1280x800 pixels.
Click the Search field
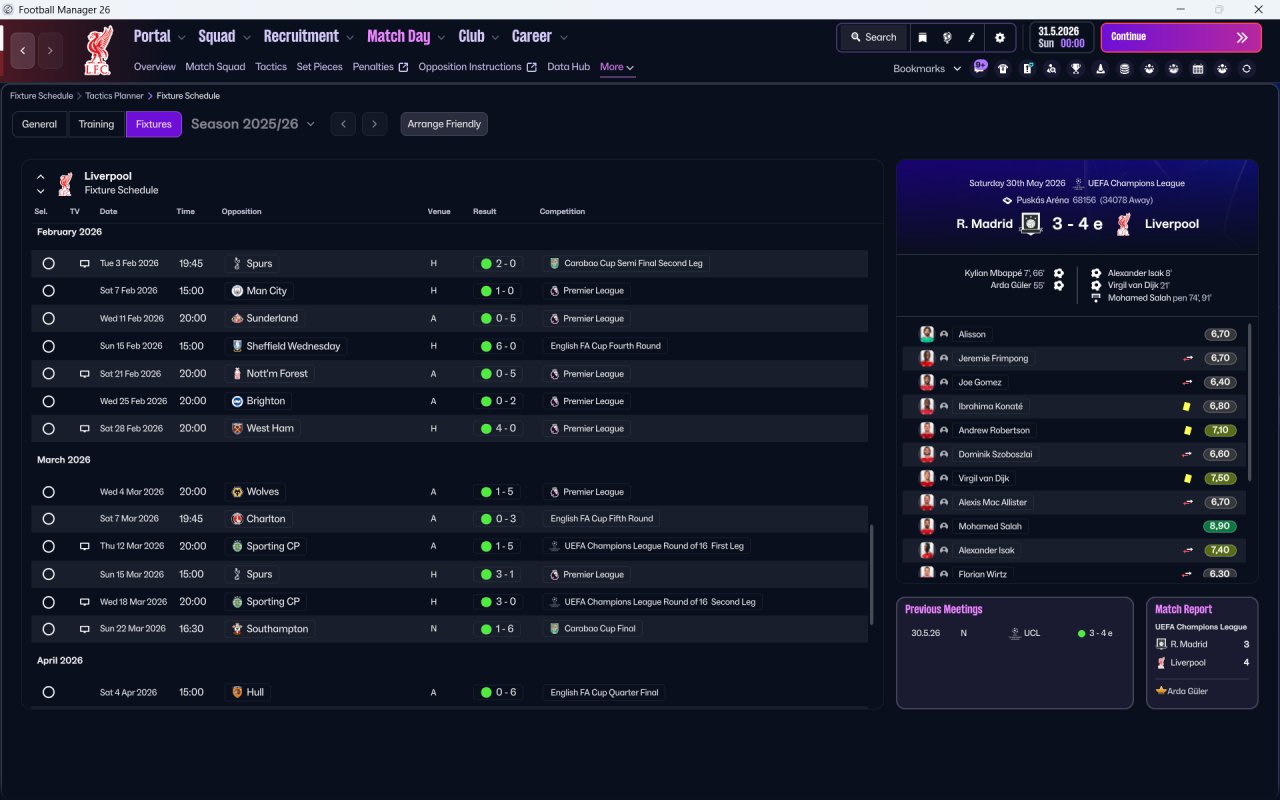[x=873, y=37]
